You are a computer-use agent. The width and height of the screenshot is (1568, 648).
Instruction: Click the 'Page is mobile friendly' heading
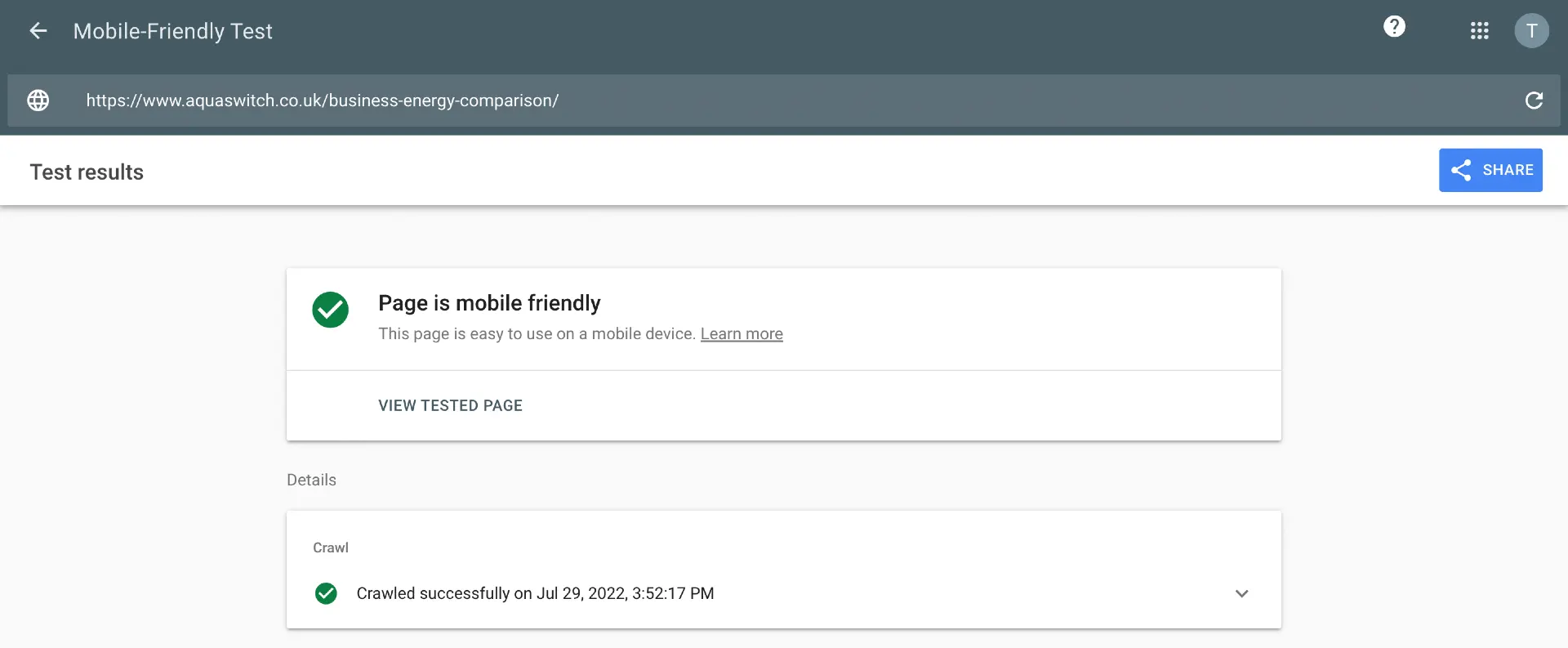pyautogui.click(x=489, y=303)
